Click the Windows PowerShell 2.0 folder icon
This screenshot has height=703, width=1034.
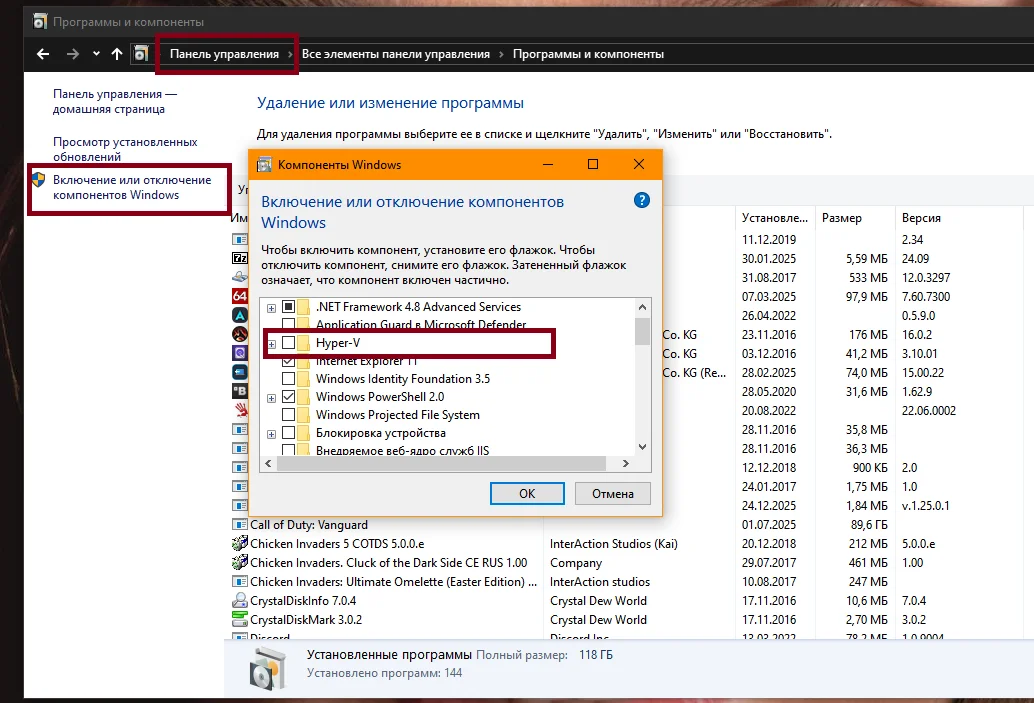303,397
